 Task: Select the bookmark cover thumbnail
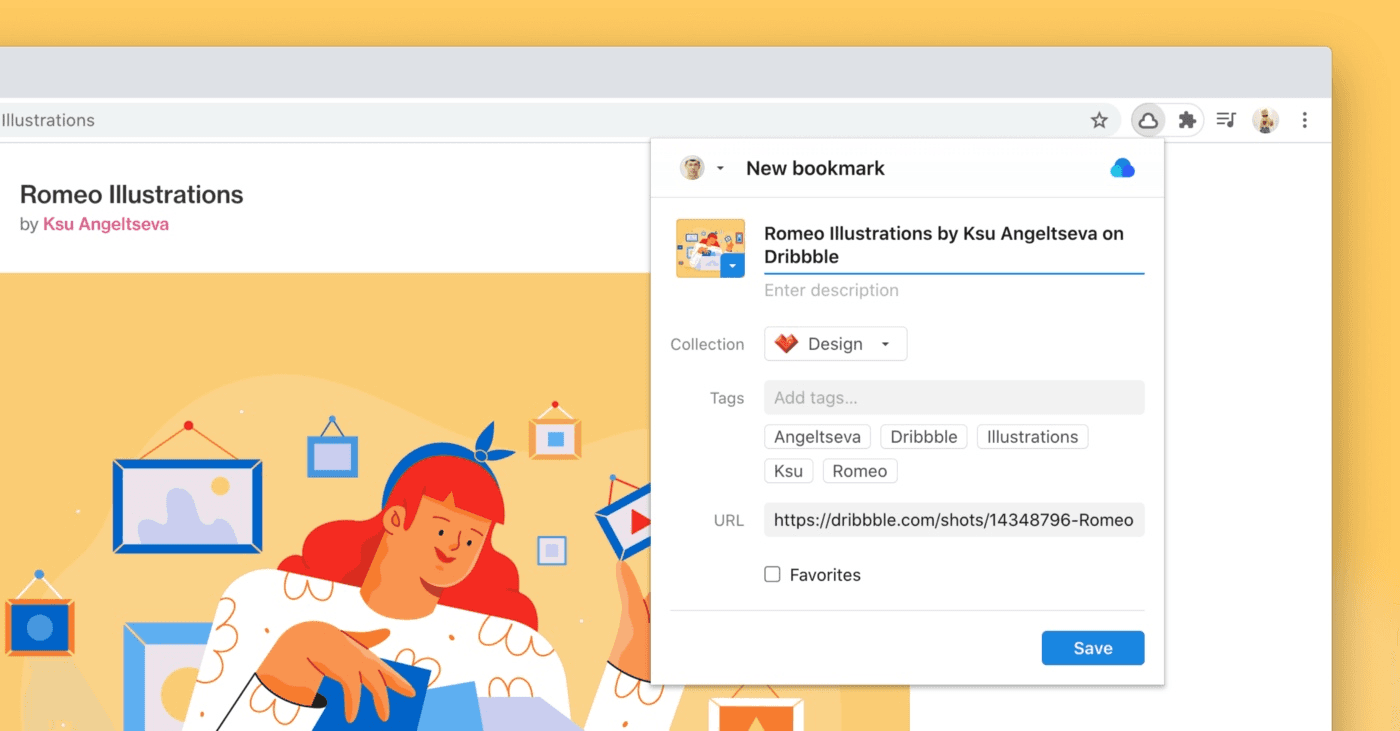[710, 248]
